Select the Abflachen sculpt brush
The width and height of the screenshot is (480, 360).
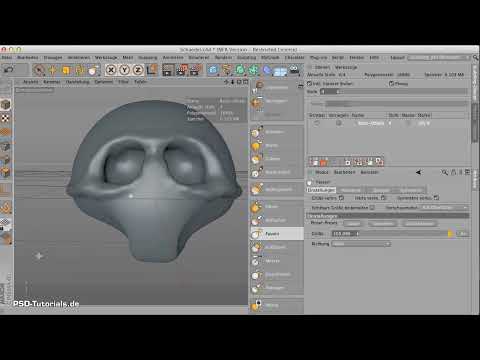tap(277, 220)
